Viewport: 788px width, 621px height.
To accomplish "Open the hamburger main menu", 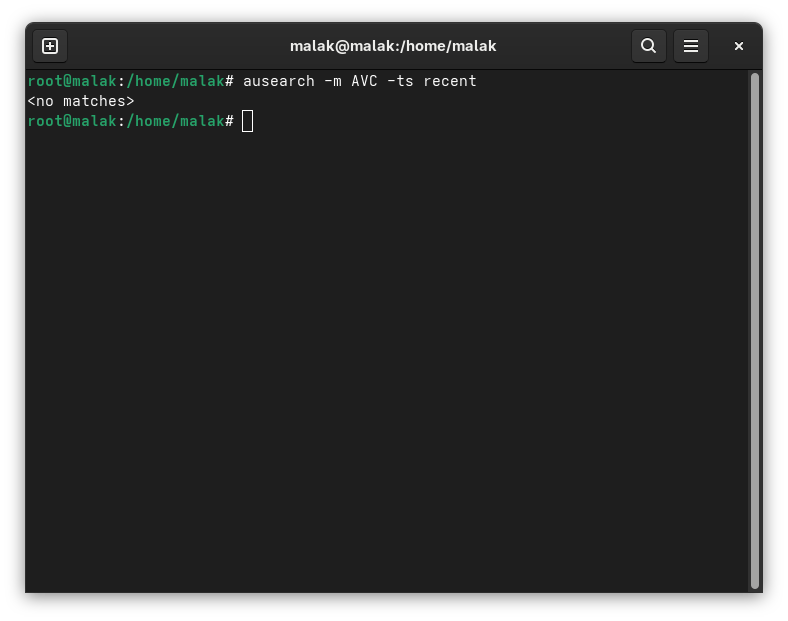I will coord(690,46).
